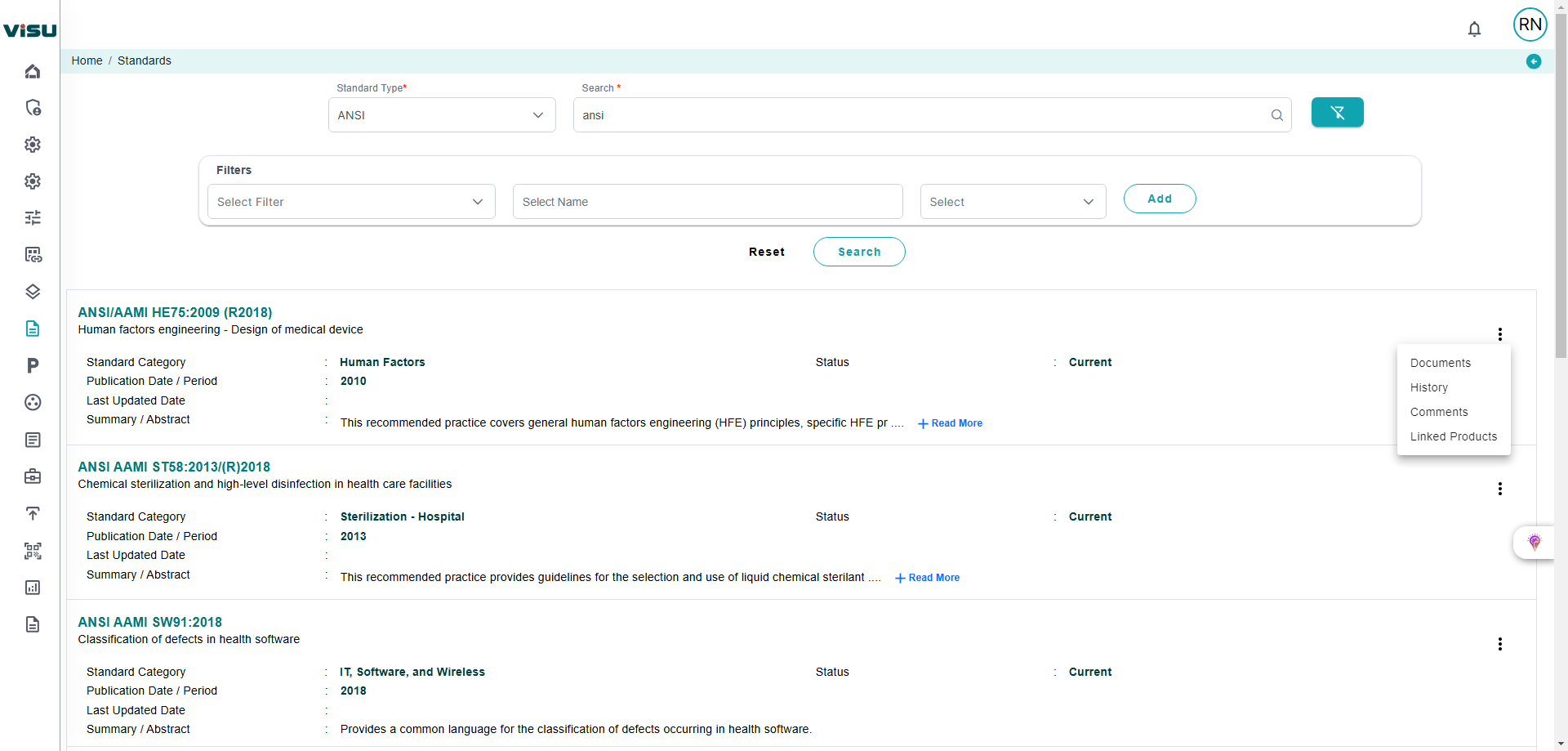
Task: Click the Search button
Action: [x=858, y=252]
